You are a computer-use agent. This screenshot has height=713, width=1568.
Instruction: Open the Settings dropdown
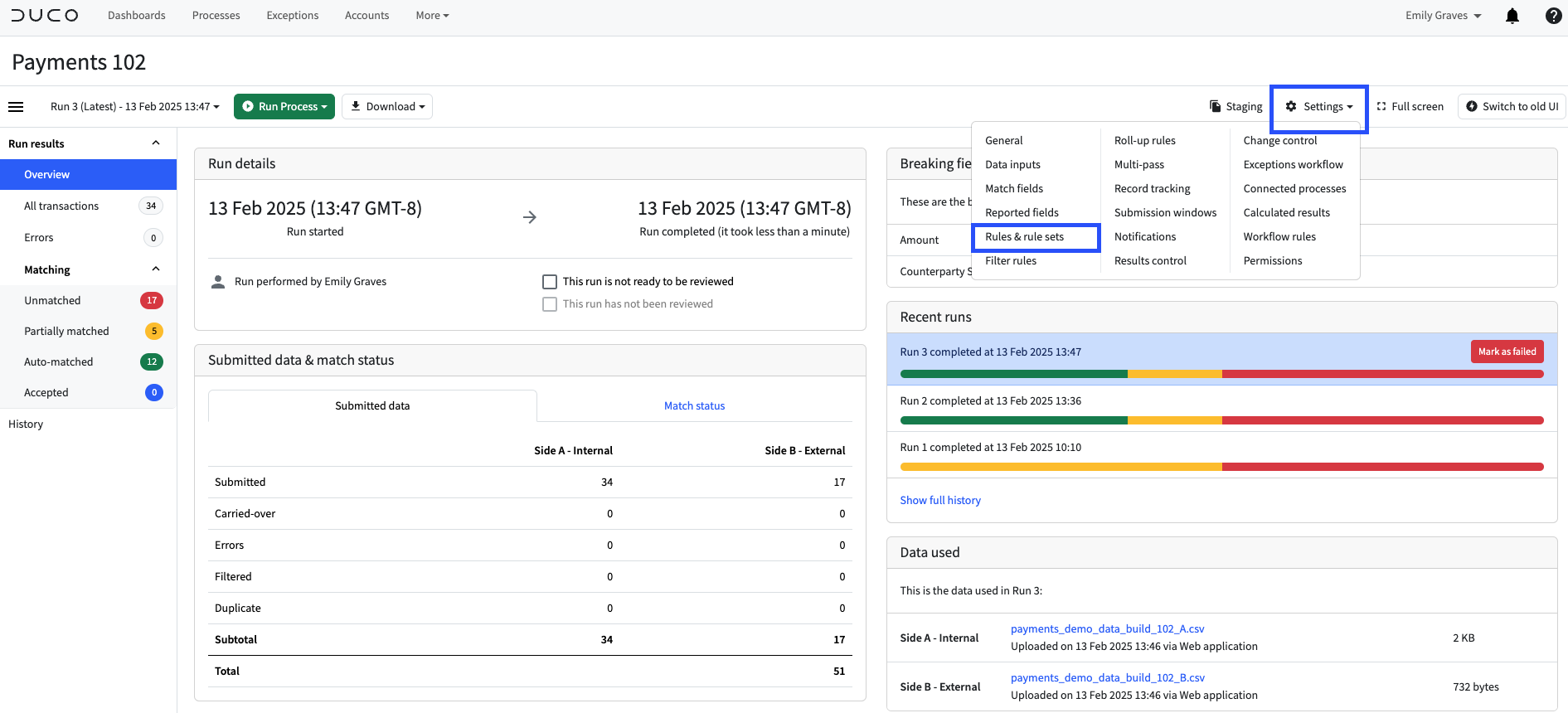(x=1318, y=106)
